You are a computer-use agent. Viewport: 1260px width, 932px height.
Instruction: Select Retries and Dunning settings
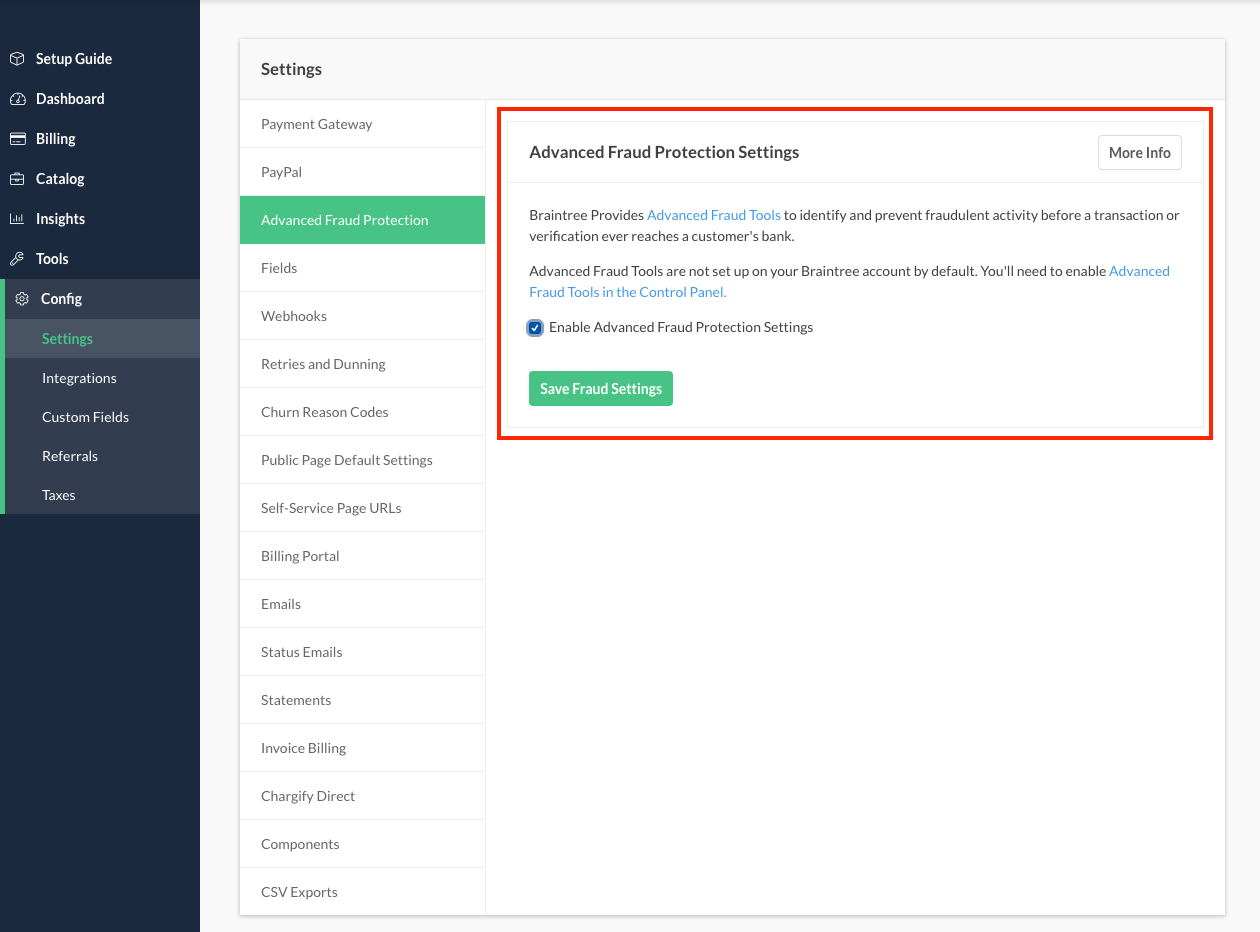click(x=323, y=364)
